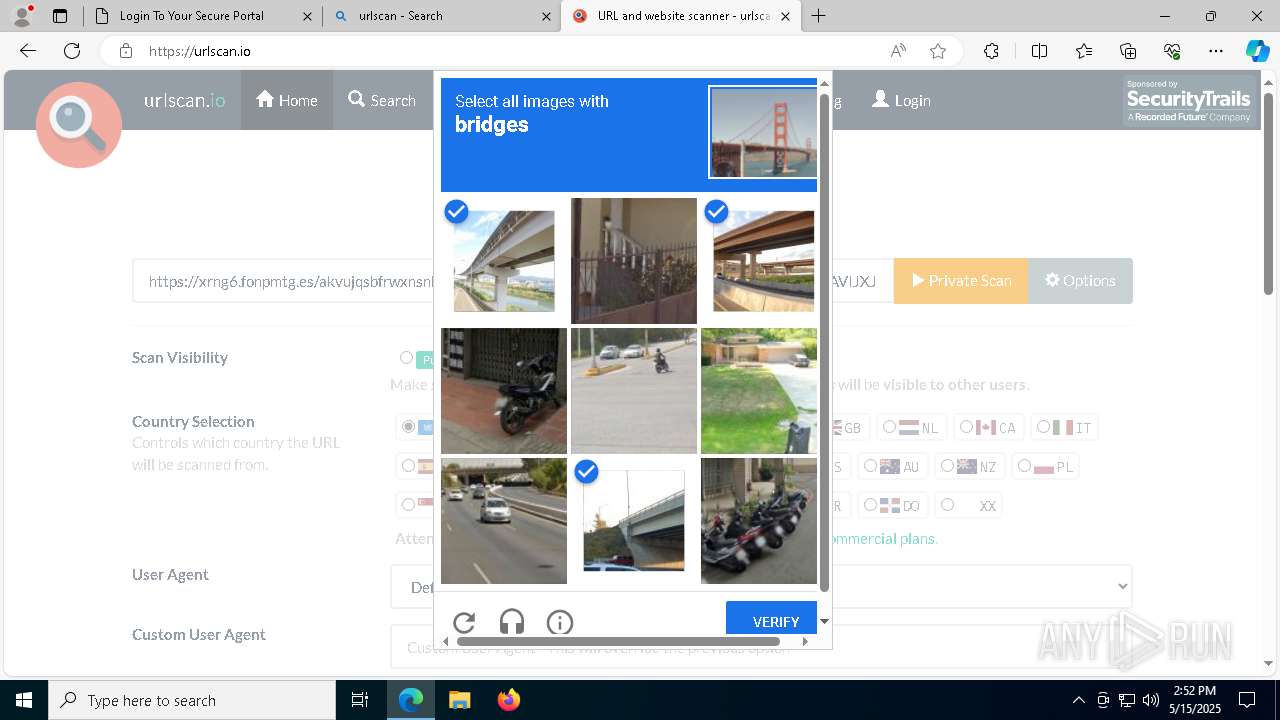Click the VERIFY captcha button
1280x720 pixels.
point(772,620)
